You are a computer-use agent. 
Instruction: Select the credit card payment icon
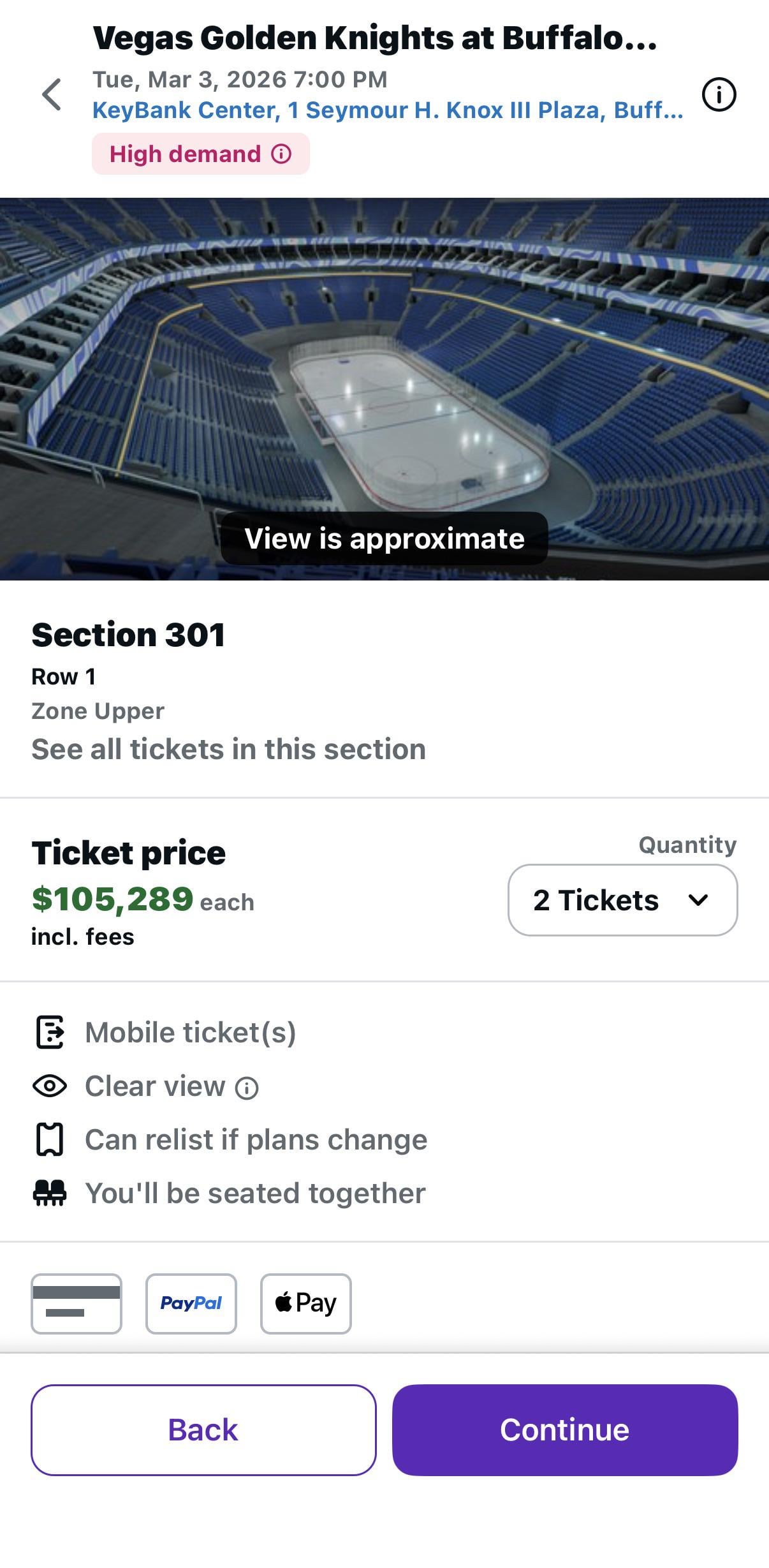[77, 1304]
